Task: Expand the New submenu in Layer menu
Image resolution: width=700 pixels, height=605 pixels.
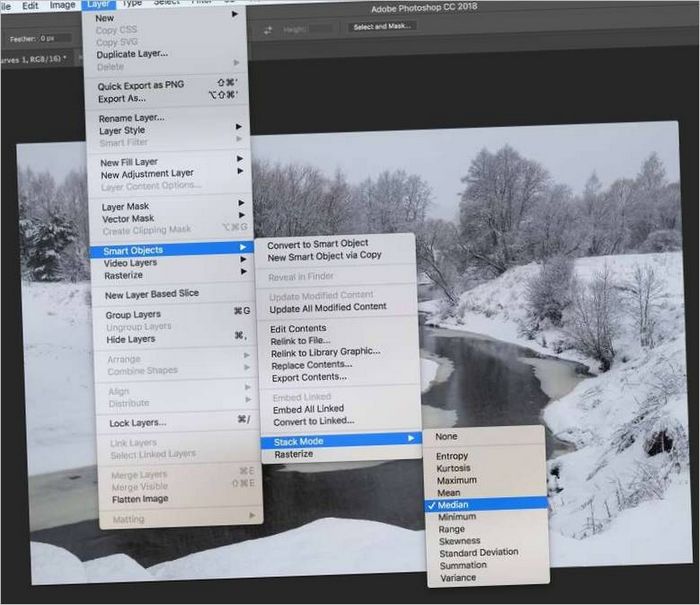Action: pyautogui.click(x=165, y=18)
